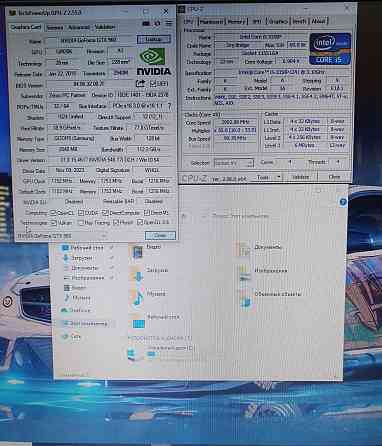The width and height of the screenshot is (382, 446).
Task: Select Документы in Explorer sidebar
Action: pyautogui.click(x=85, y=268)
